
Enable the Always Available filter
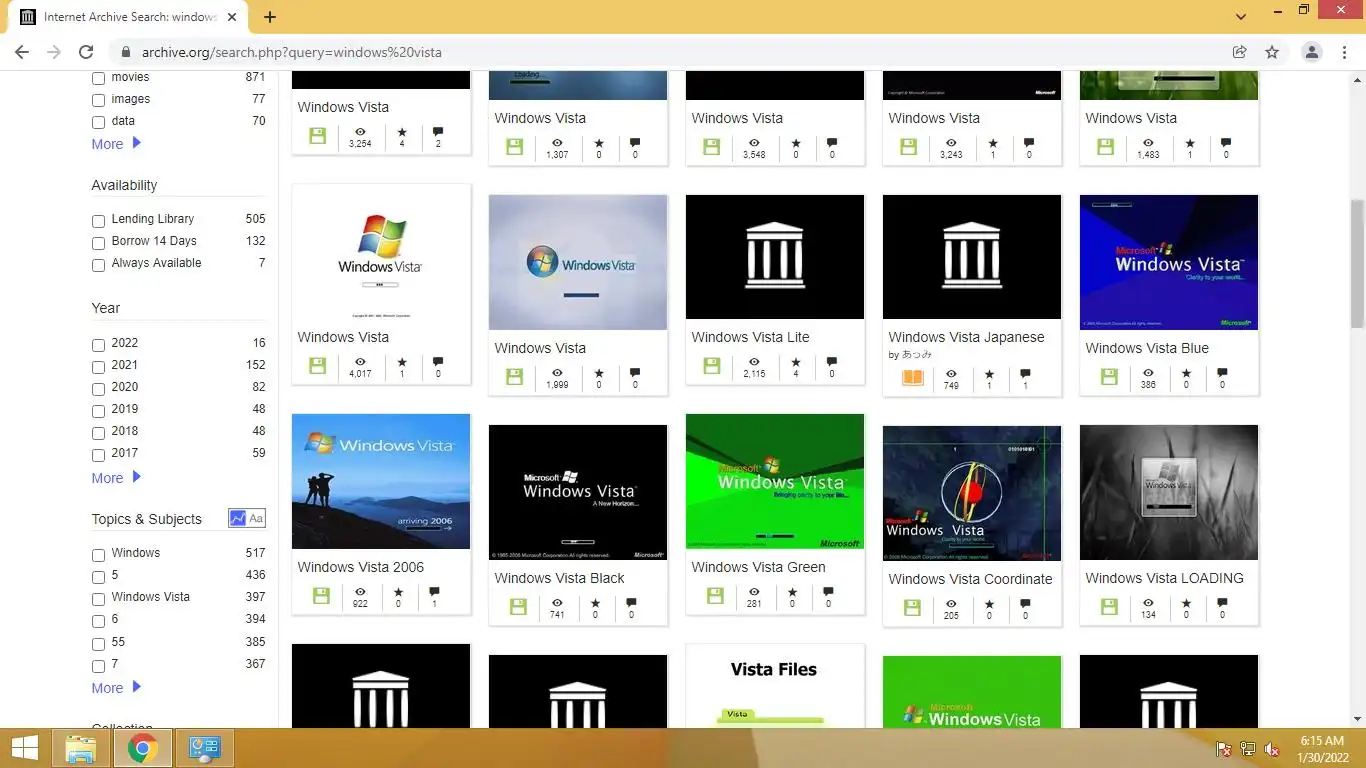[x=98, y=265]
